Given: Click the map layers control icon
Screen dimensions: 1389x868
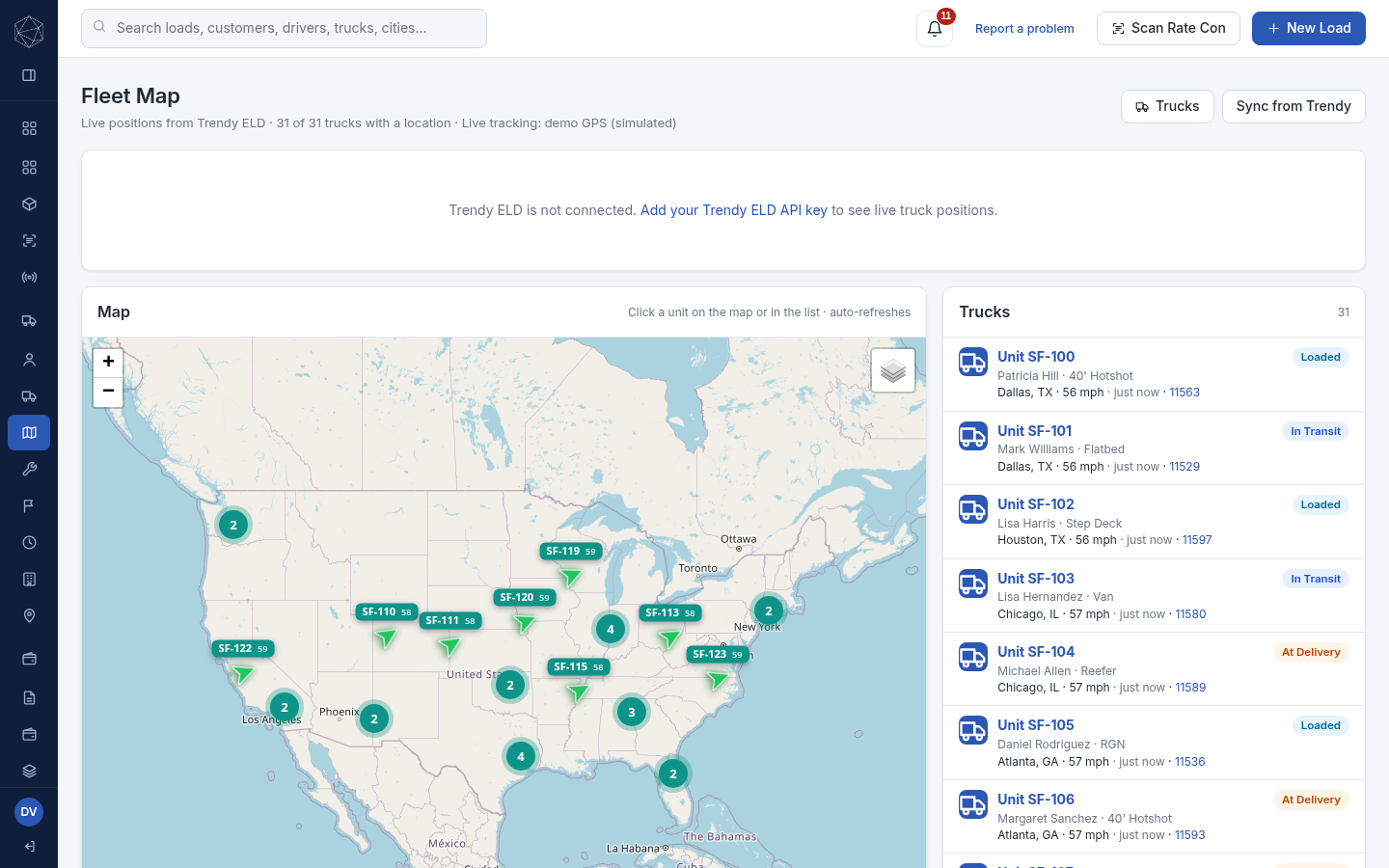Looking at the screenshot, I should [x=893, y=370].
